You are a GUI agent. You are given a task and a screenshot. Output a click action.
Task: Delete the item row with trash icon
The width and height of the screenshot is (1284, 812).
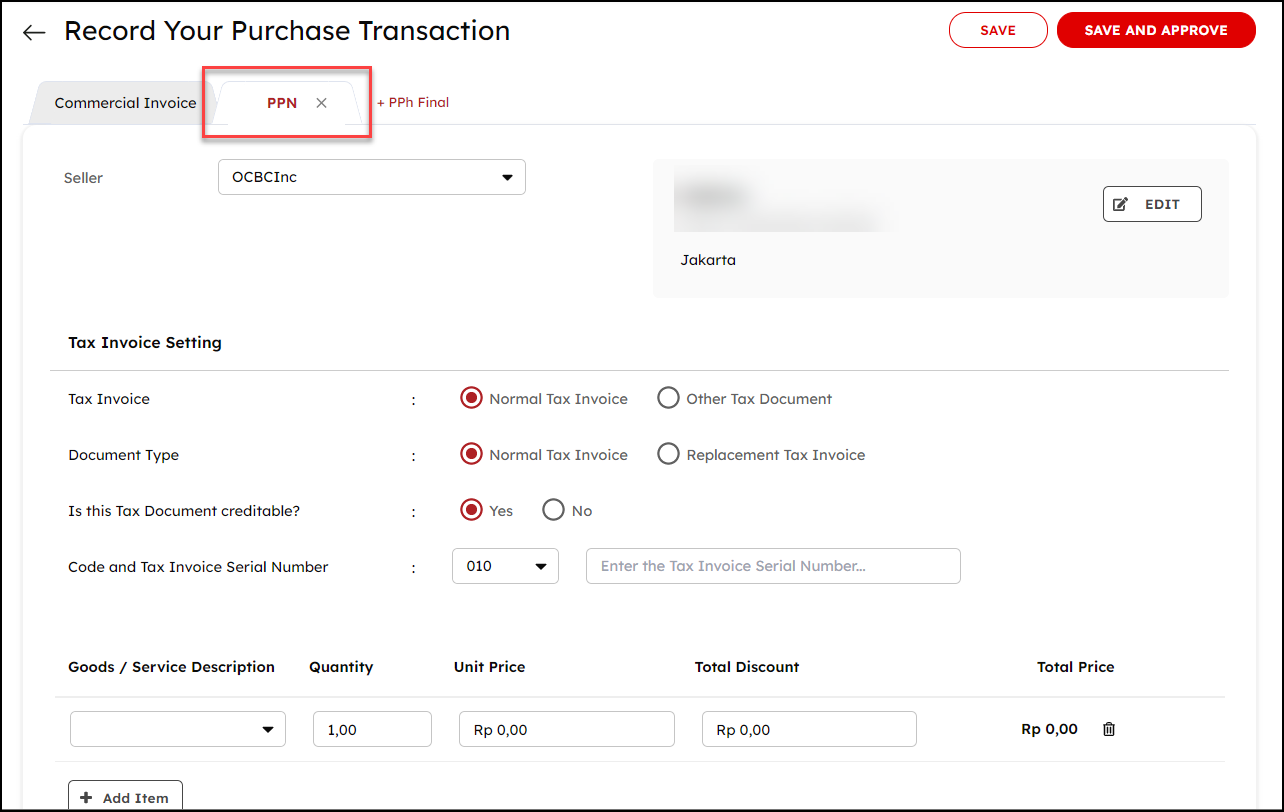point(1108,729)
